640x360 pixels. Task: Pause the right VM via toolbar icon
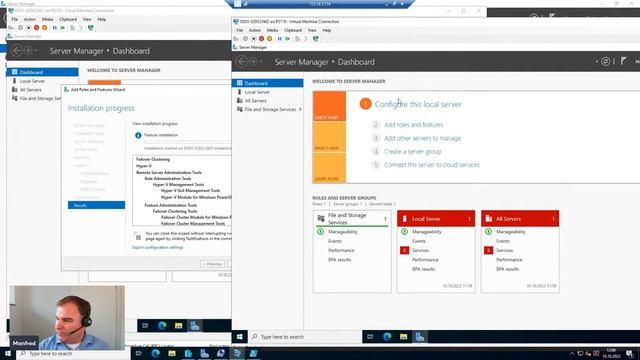point(280,39)
